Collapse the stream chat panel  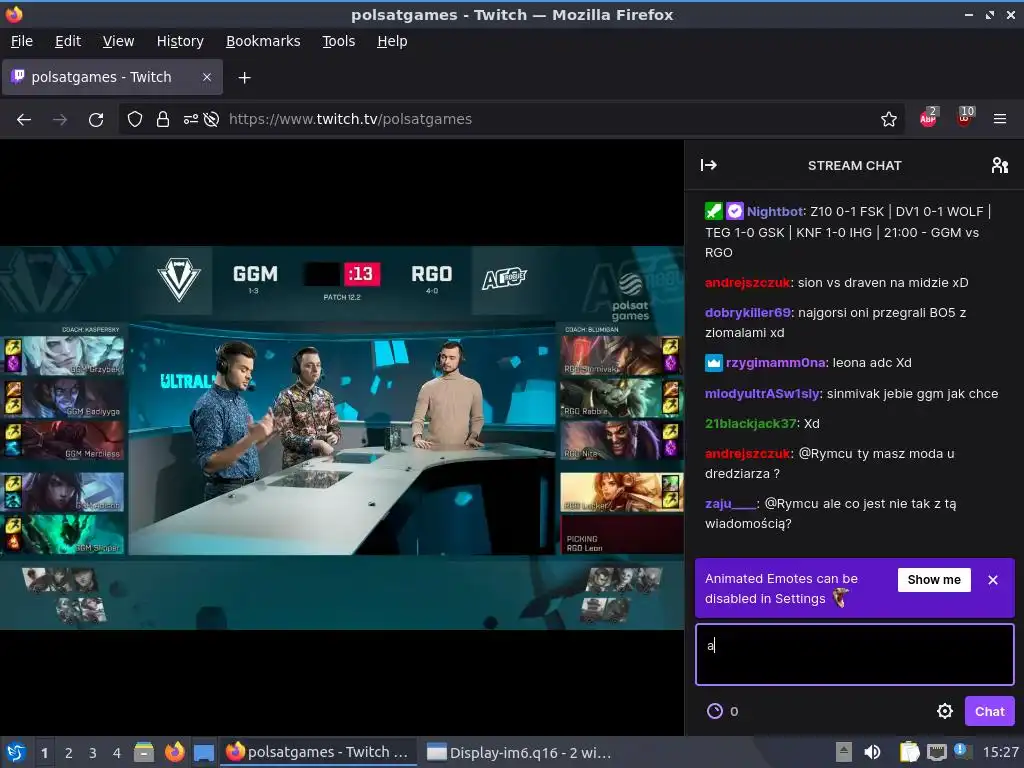click(709, 165)
